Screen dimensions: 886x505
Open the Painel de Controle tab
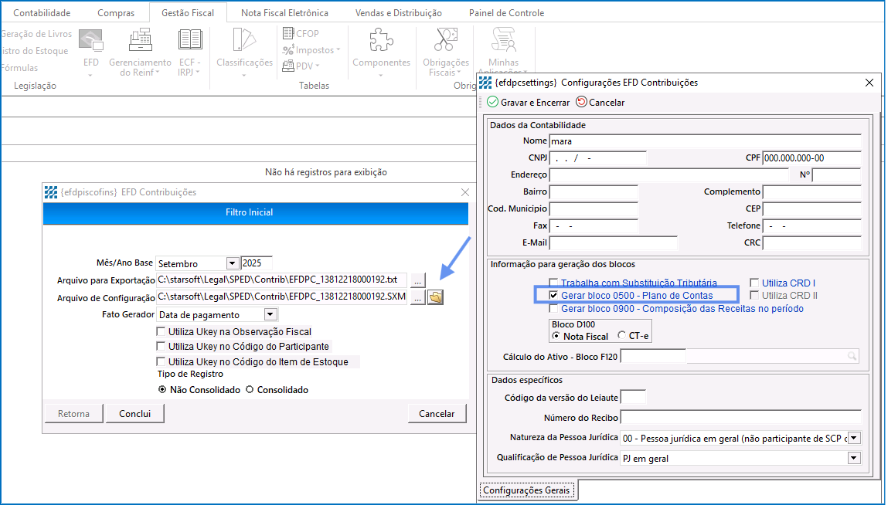506,13
